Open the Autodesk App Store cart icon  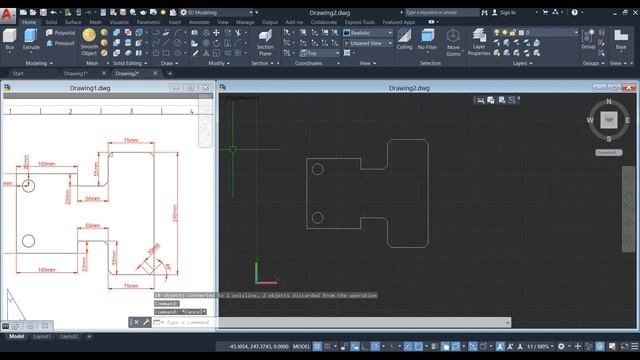tap(545, 13)
